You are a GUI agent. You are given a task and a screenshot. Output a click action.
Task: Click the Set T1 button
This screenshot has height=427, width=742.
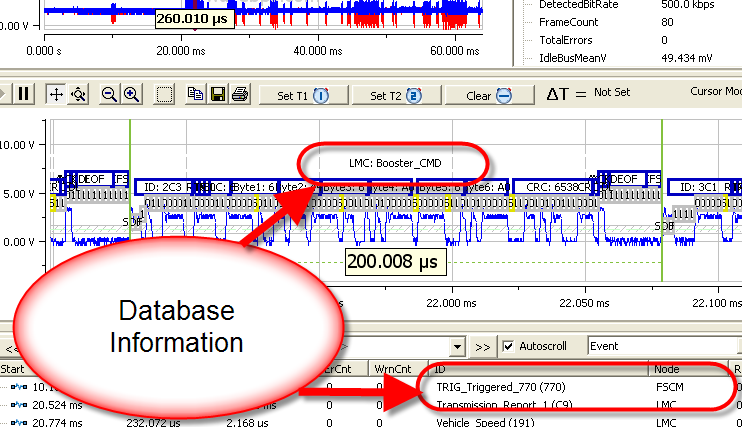pyautogui.click(x=303, y=96)
